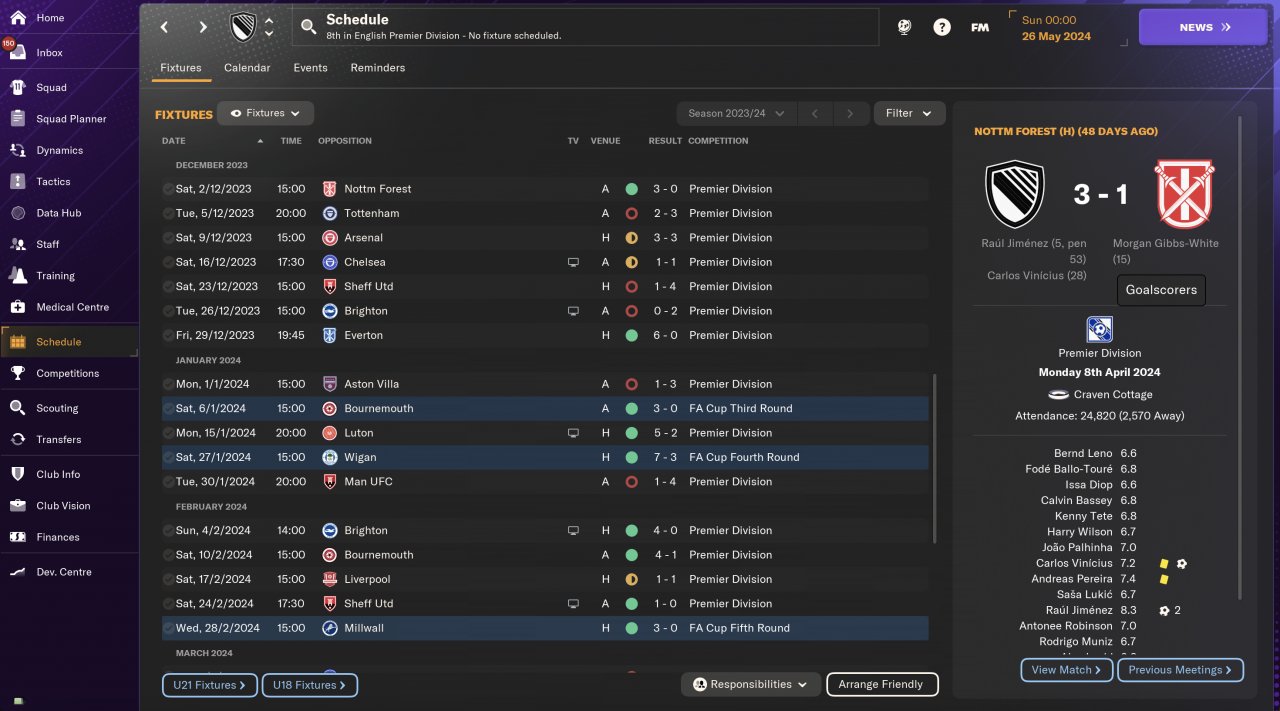
Task: Click the Schedule search field
Action: click(584, 27)
